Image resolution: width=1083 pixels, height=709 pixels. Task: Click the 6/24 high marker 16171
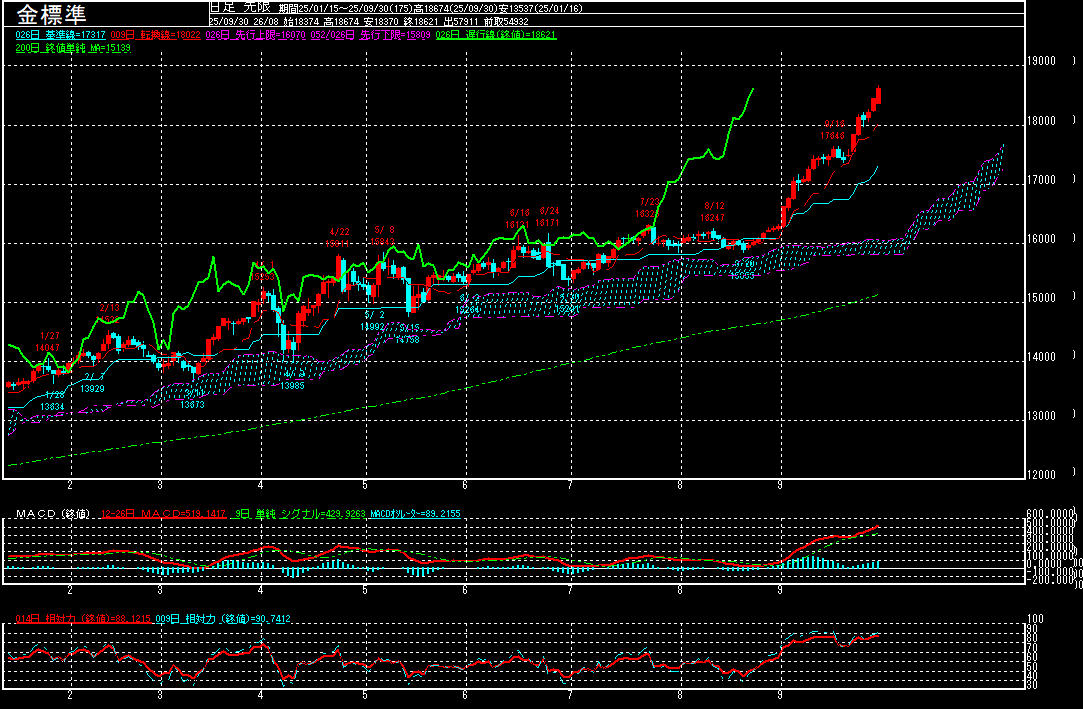[x=549, y=222]
